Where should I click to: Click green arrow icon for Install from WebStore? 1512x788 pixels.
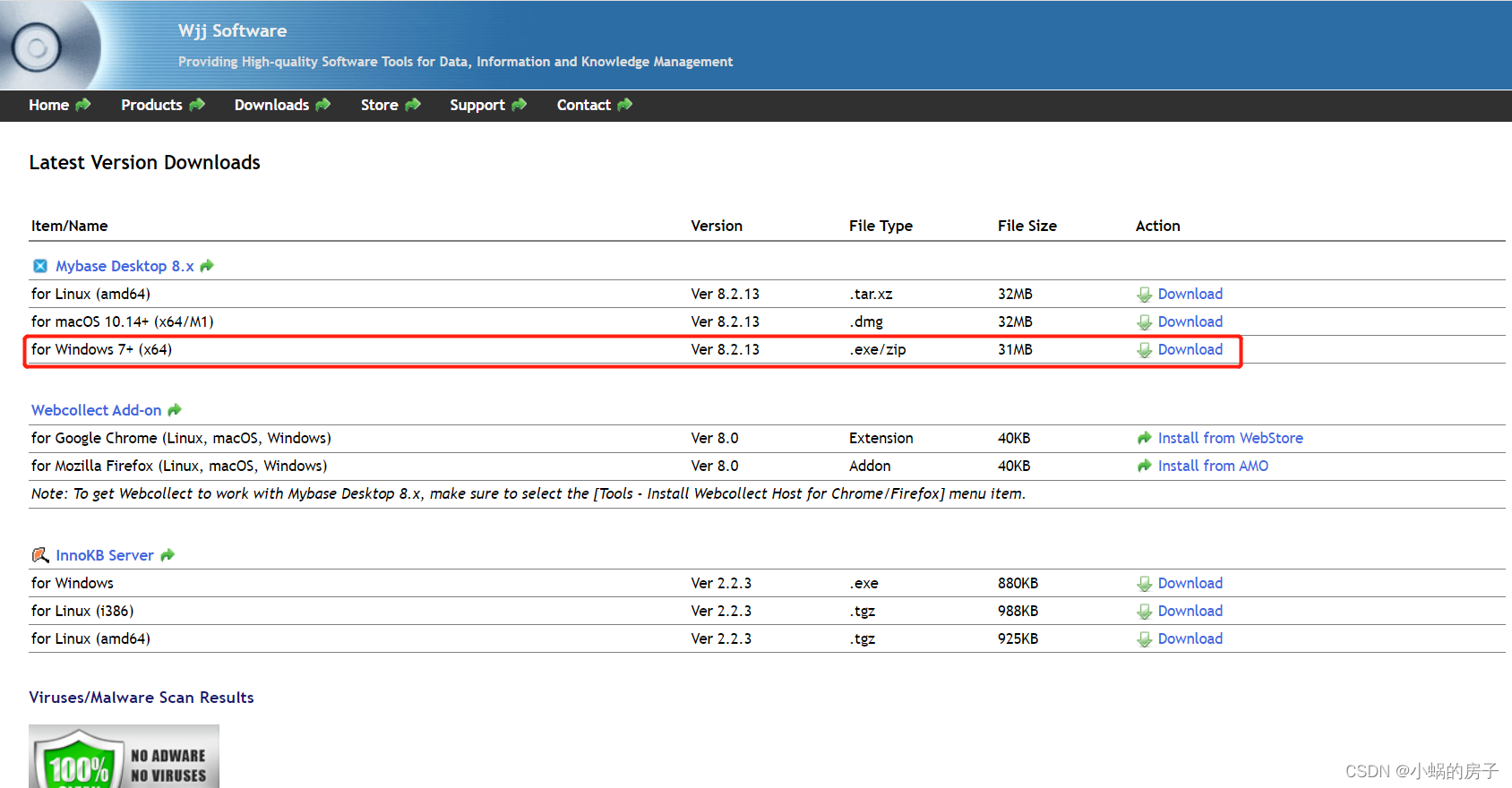[x=1145, y=438]
